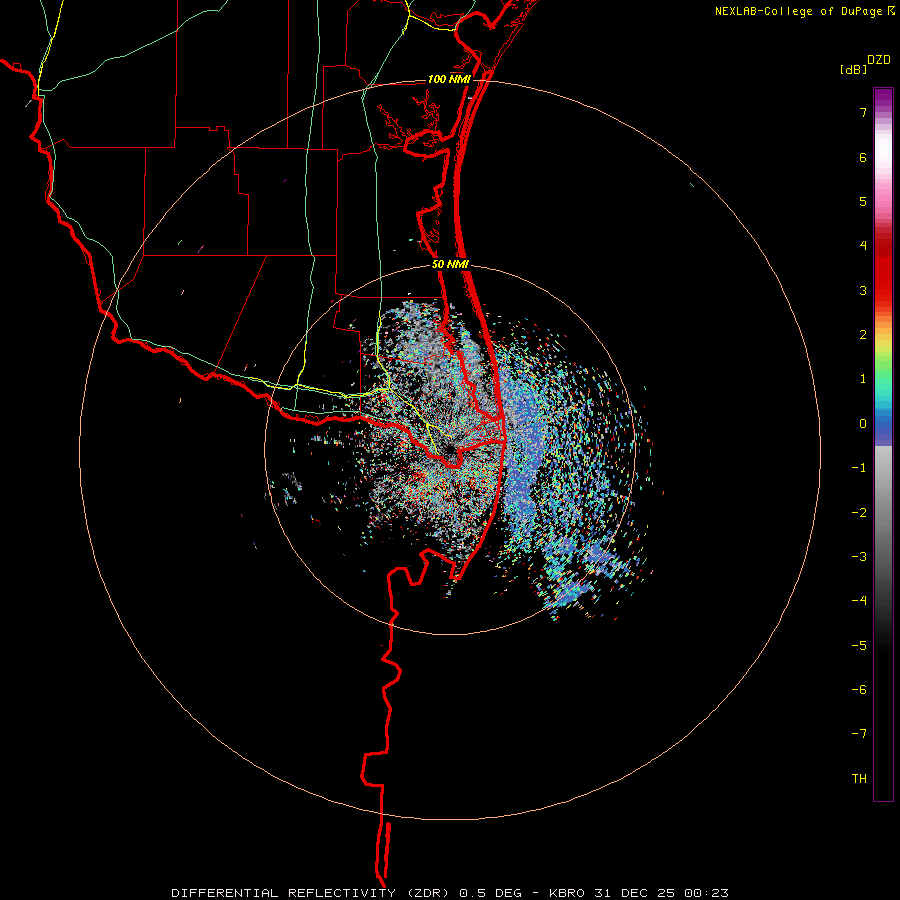900x900 pixels.
Task: Click the 50 NMI range ring label
Action: point(450,265)
